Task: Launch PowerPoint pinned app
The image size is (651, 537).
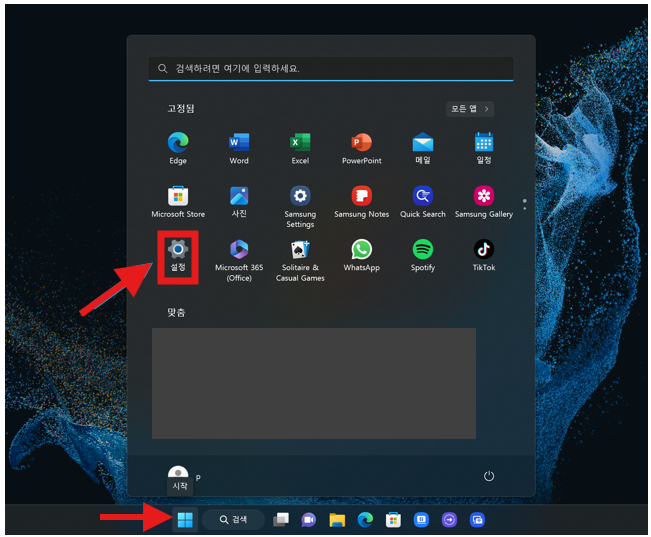Action: click(x=361, y=148)
